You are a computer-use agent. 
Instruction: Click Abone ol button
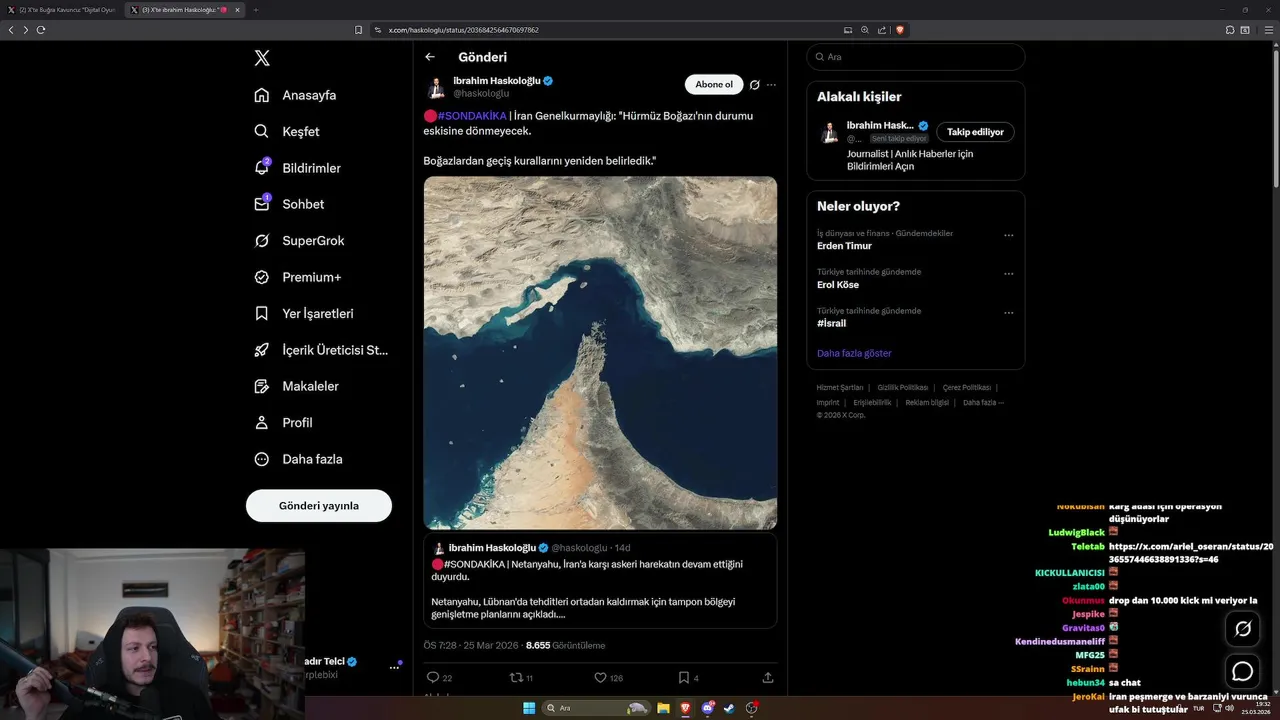[x=714, y=84]
